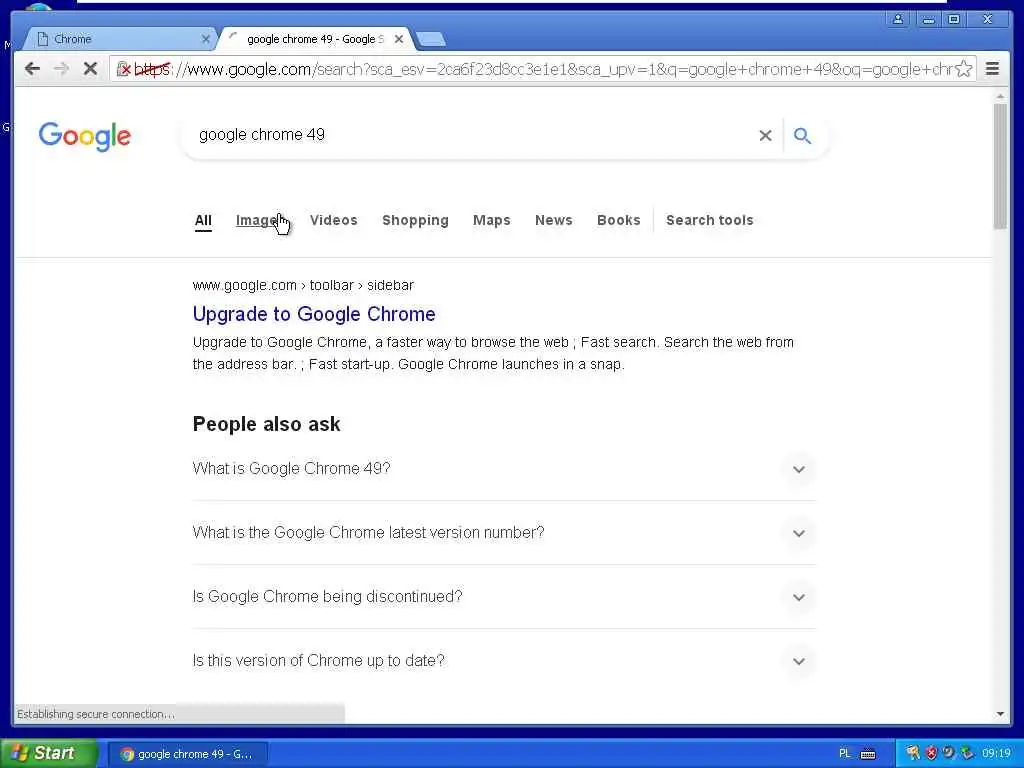This screenshot has width=1024, height=768.
Task: Close the 'Chrome' tab
Action: (206, 39)
